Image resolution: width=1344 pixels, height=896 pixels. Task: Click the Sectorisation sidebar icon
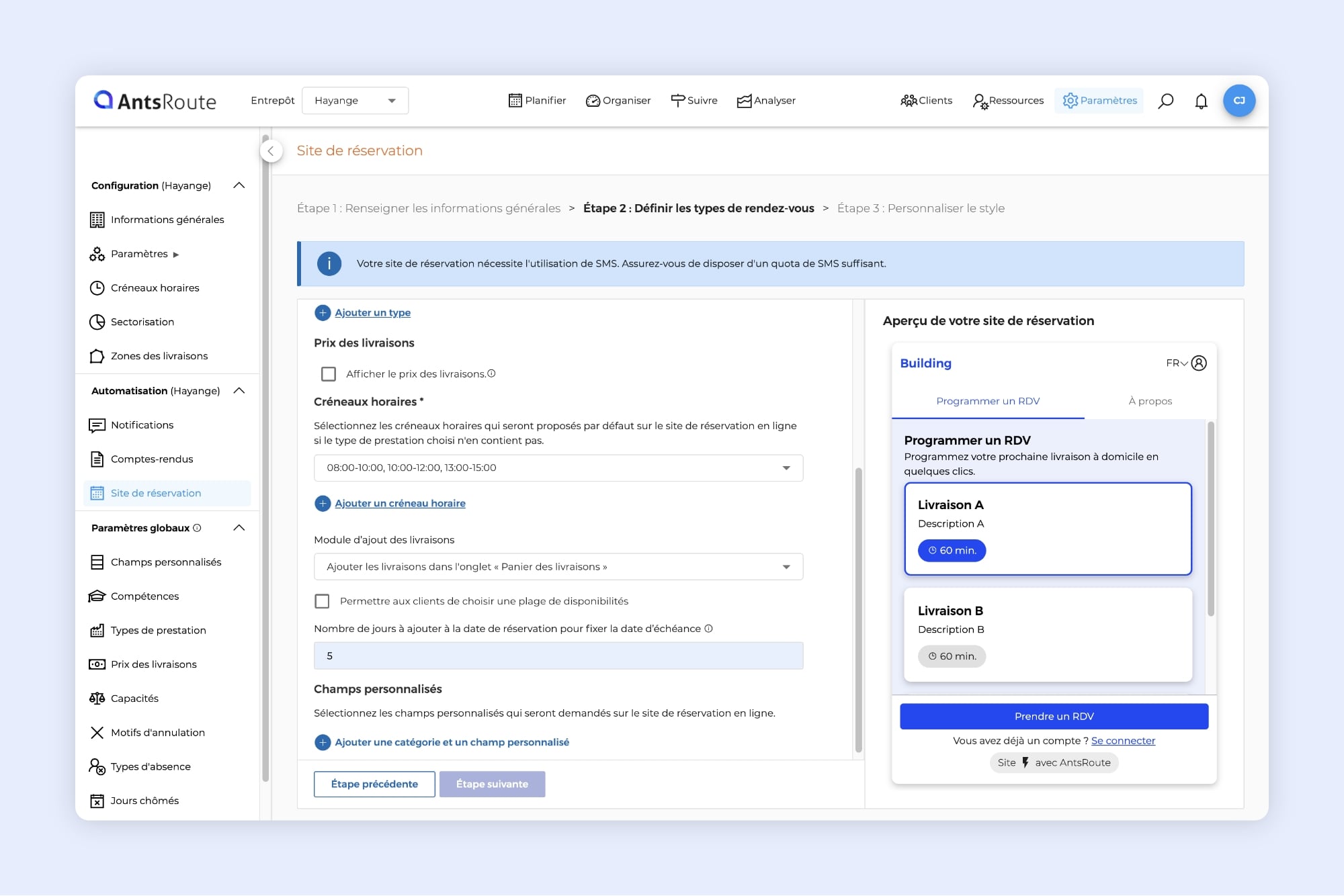point(97,322)
